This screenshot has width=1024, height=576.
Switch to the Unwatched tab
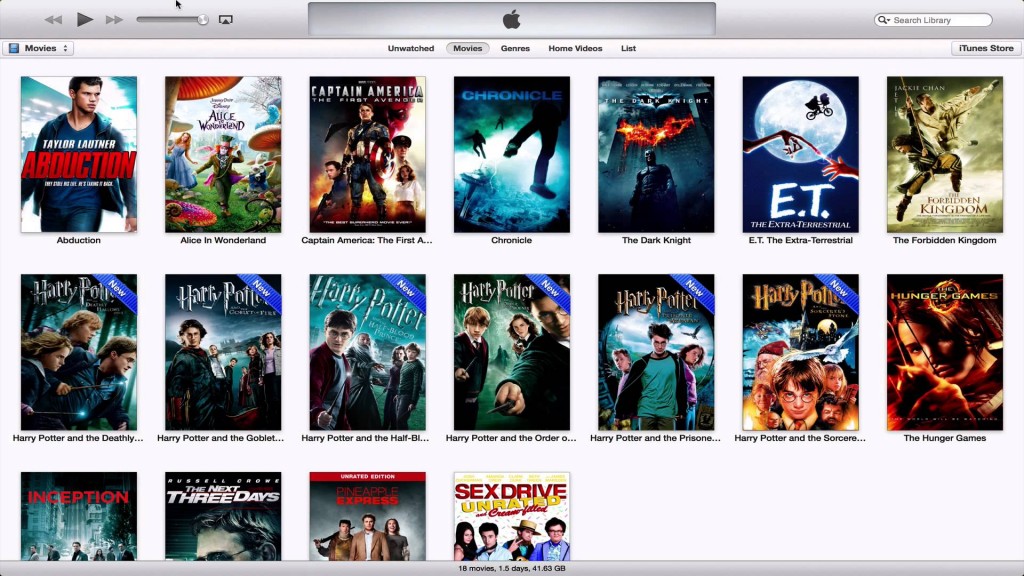point(411,48)
